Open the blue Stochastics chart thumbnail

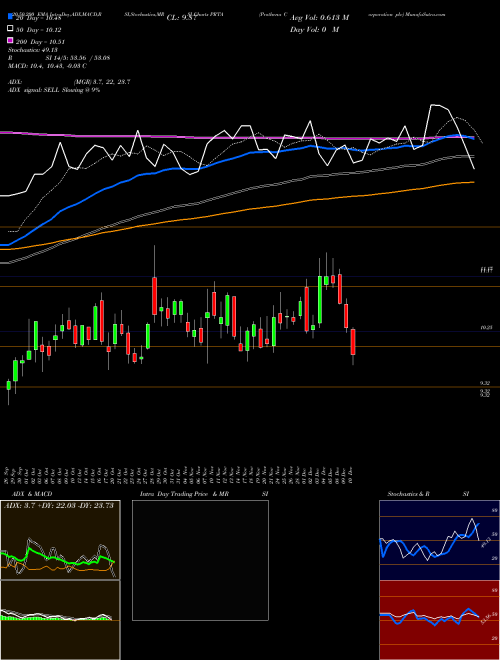[439, 540]
